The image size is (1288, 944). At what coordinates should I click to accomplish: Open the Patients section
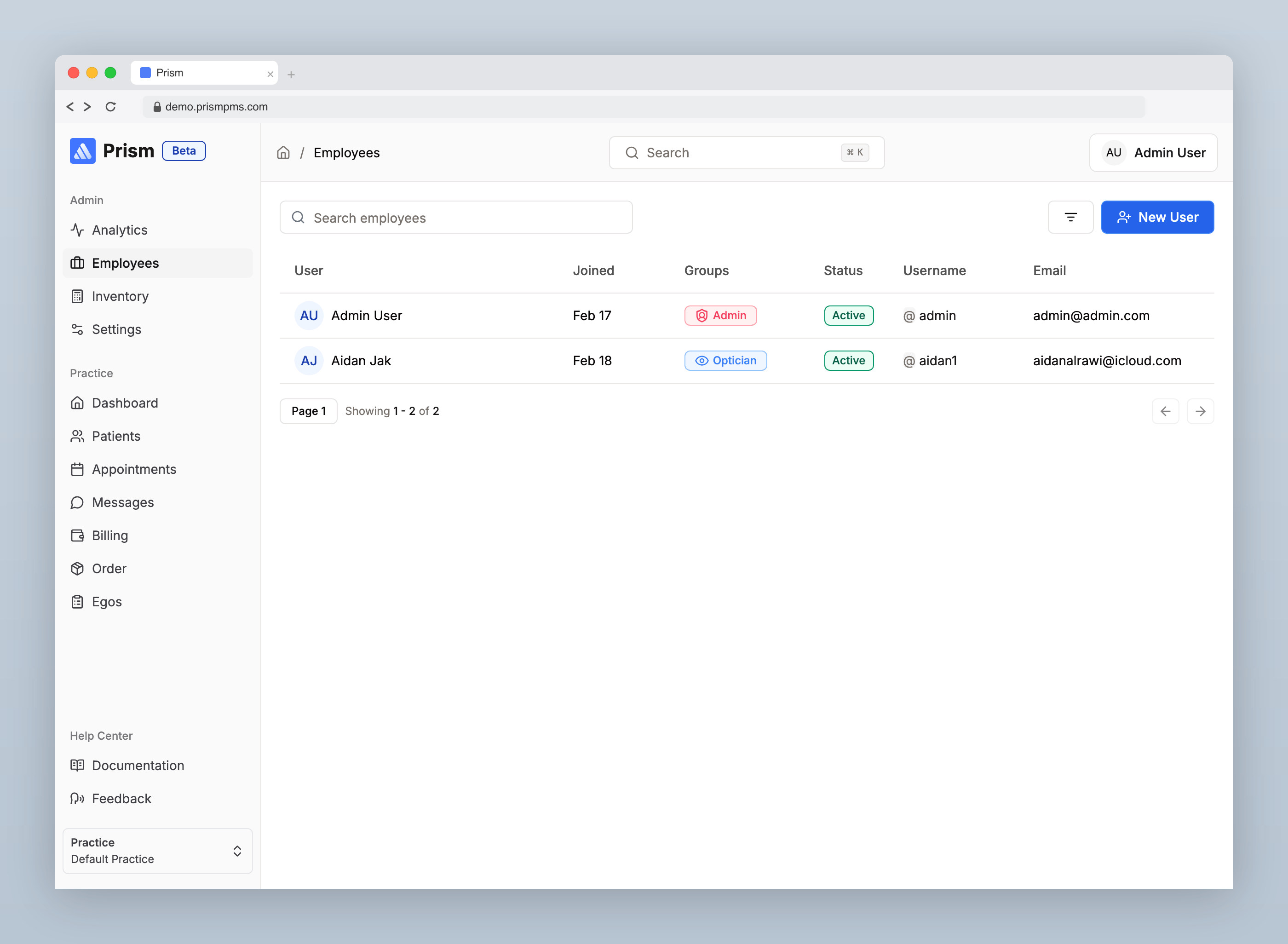(115, 436)
